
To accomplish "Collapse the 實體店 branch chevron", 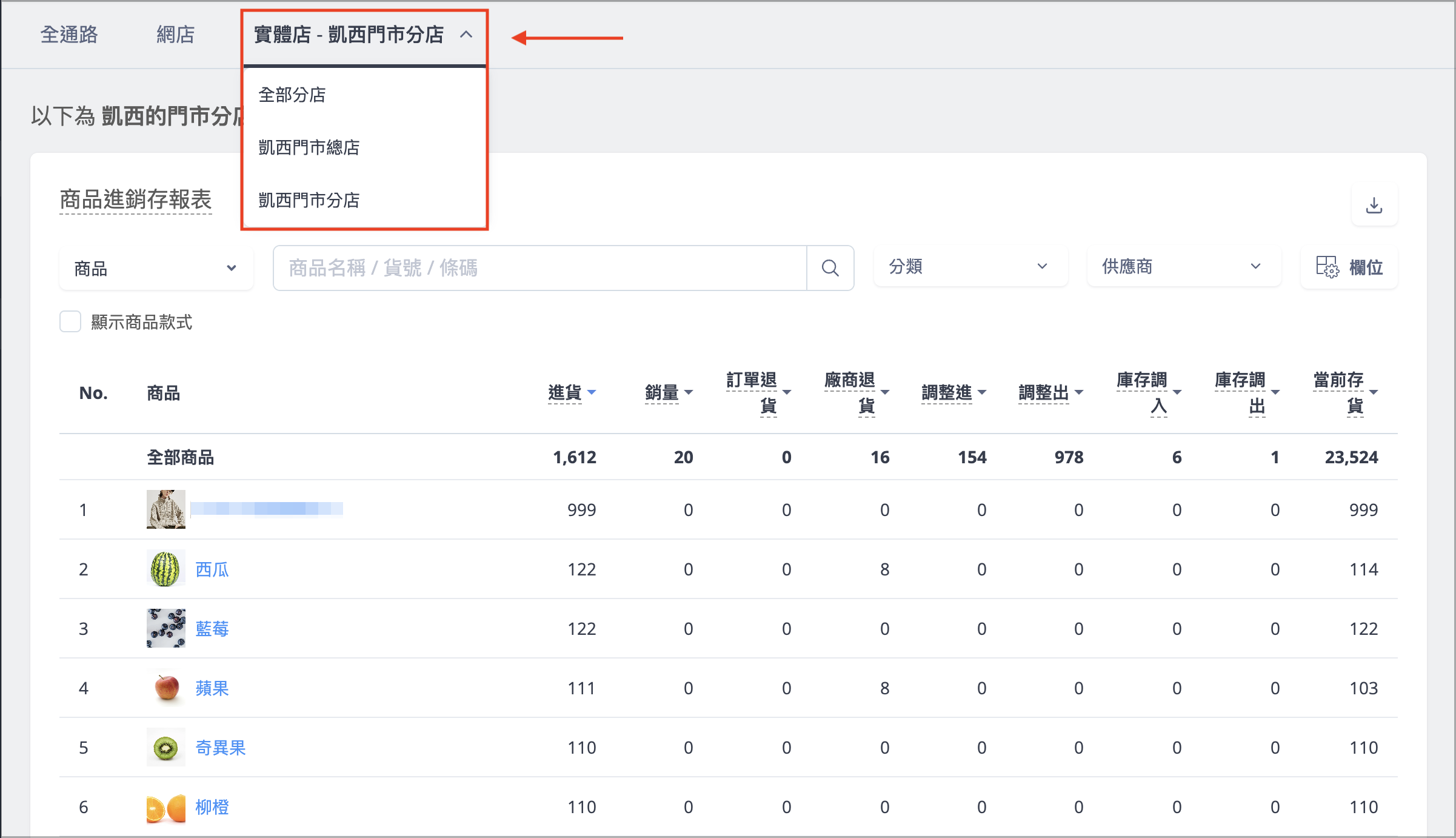I will [466, 35].
